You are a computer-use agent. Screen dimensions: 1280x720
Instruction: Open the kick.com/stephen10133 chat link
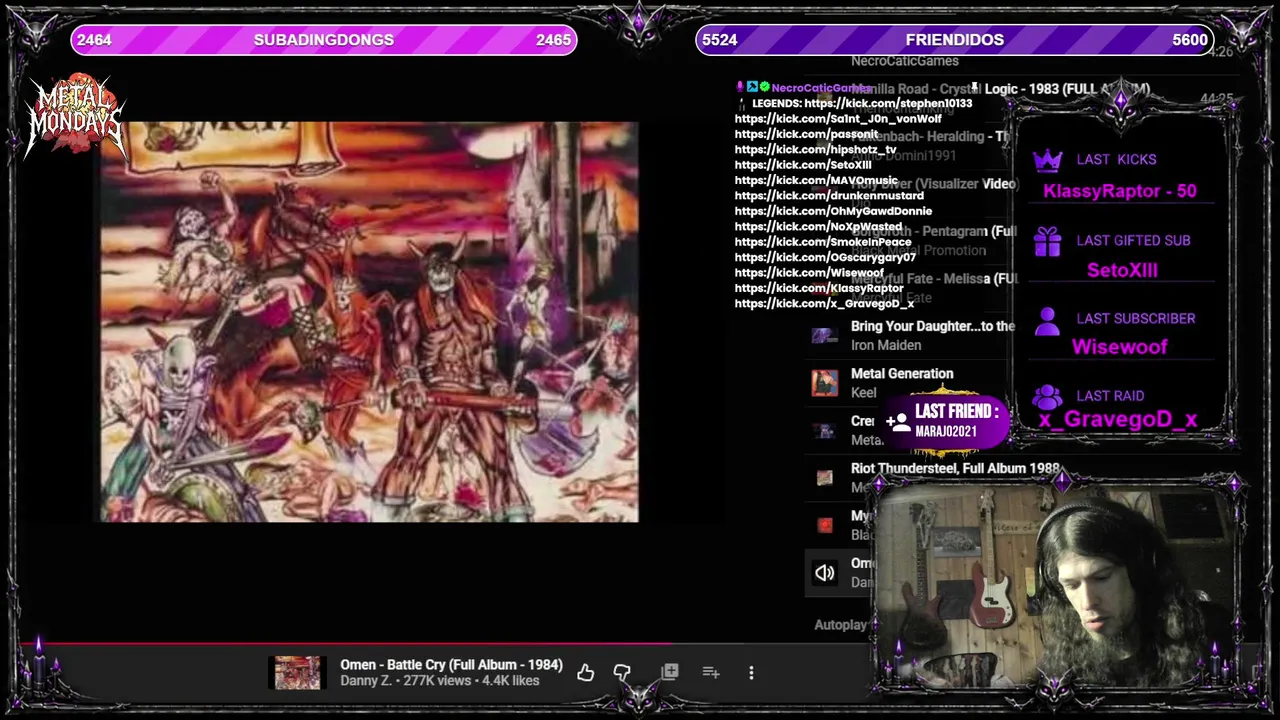coord(888,103)
